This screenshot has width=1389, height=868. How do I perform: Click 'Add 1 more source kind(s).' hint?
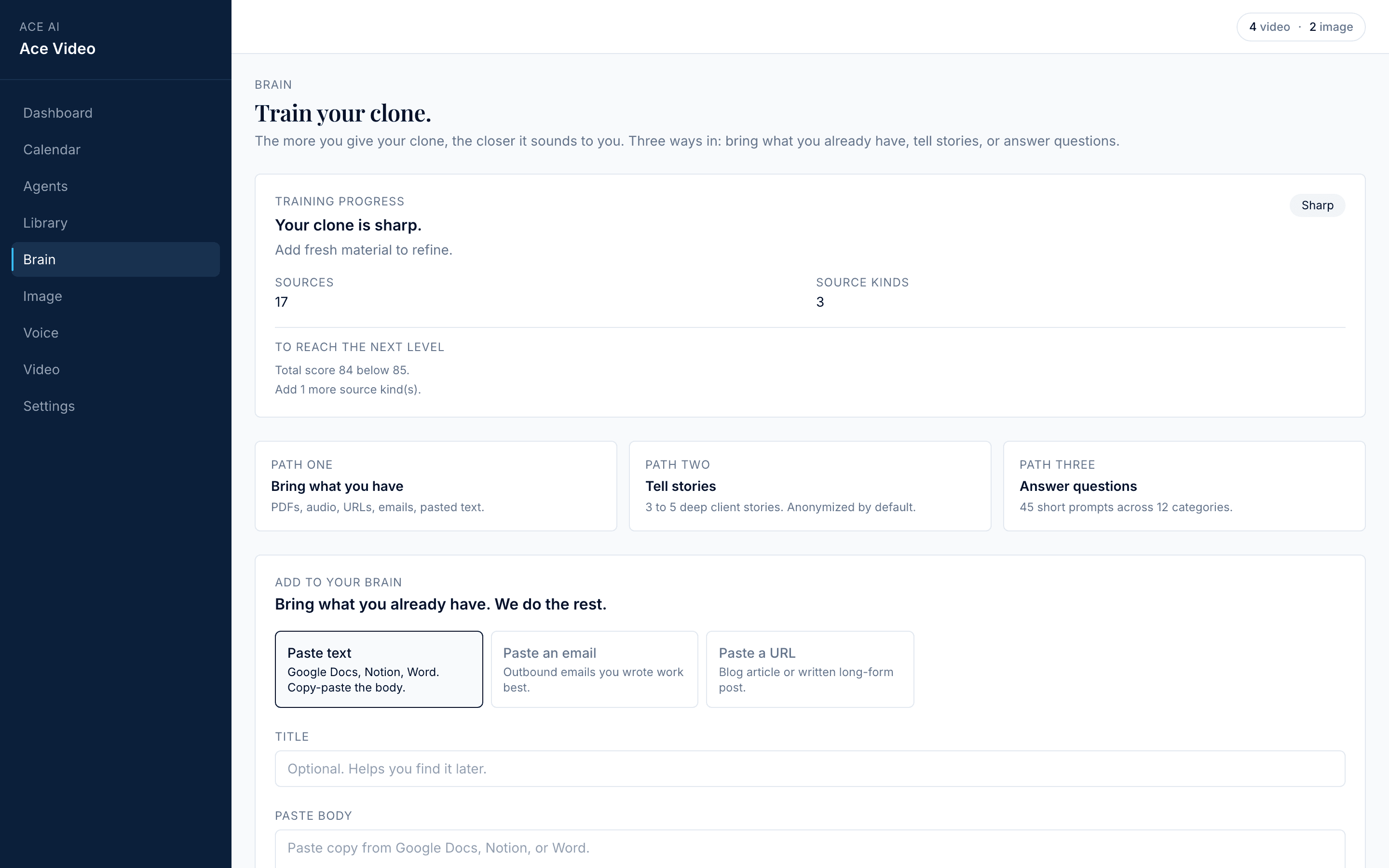click(x=348, y=390)
